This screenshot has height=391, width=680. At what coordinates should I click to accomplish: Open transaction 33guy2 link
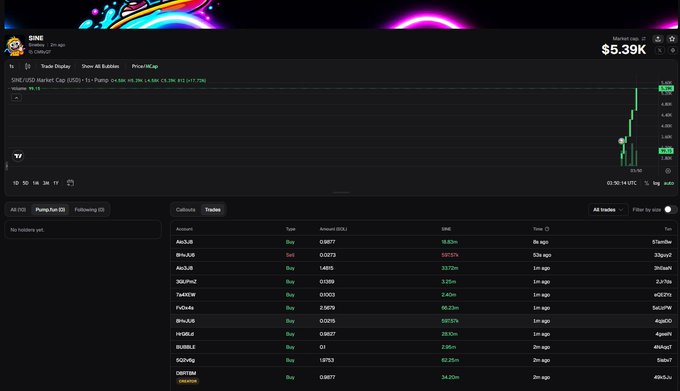point(663,255)
